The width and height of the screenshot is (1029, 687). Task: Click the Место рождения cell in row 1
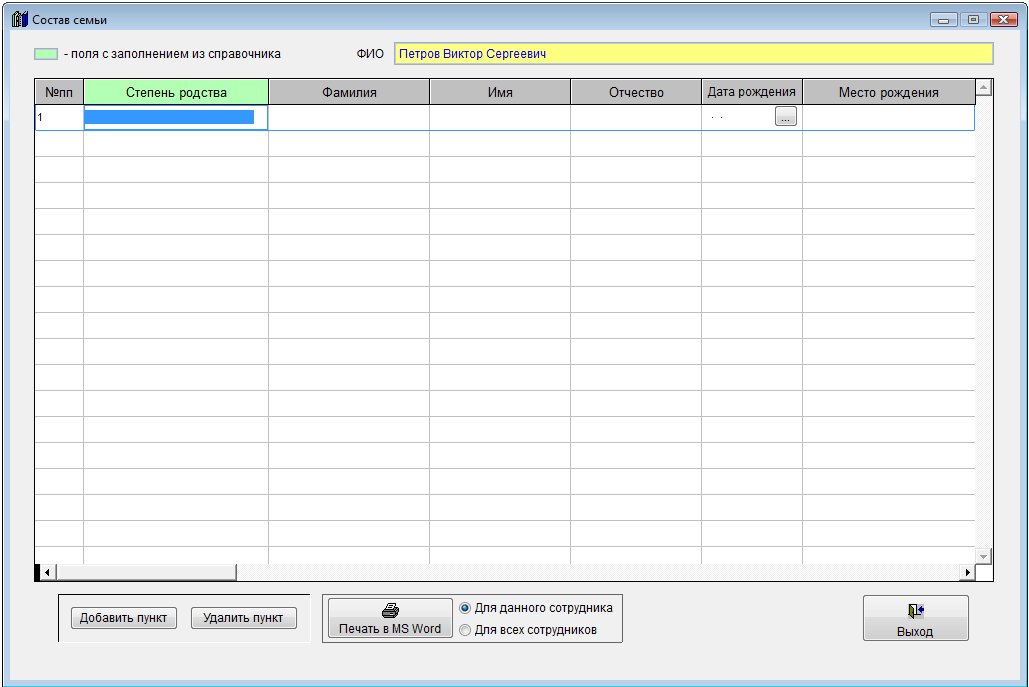coord(889,117)
